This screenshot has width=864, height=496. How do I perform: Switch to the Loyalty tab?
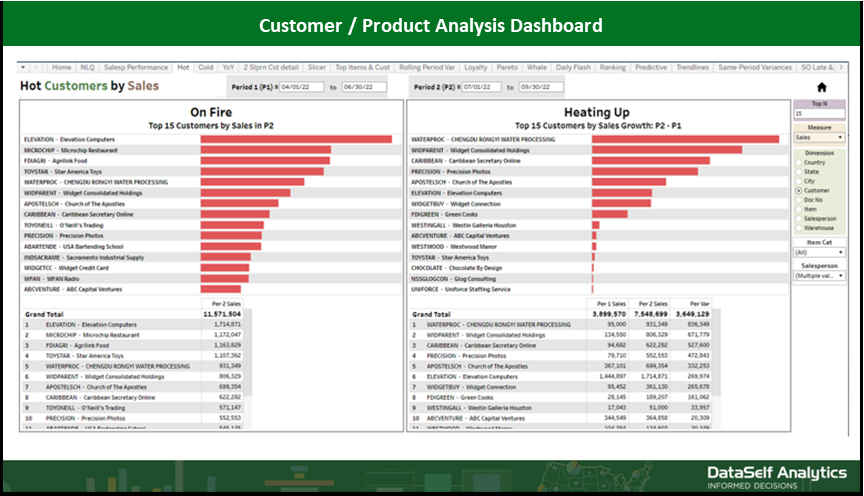tap(476, 67)
